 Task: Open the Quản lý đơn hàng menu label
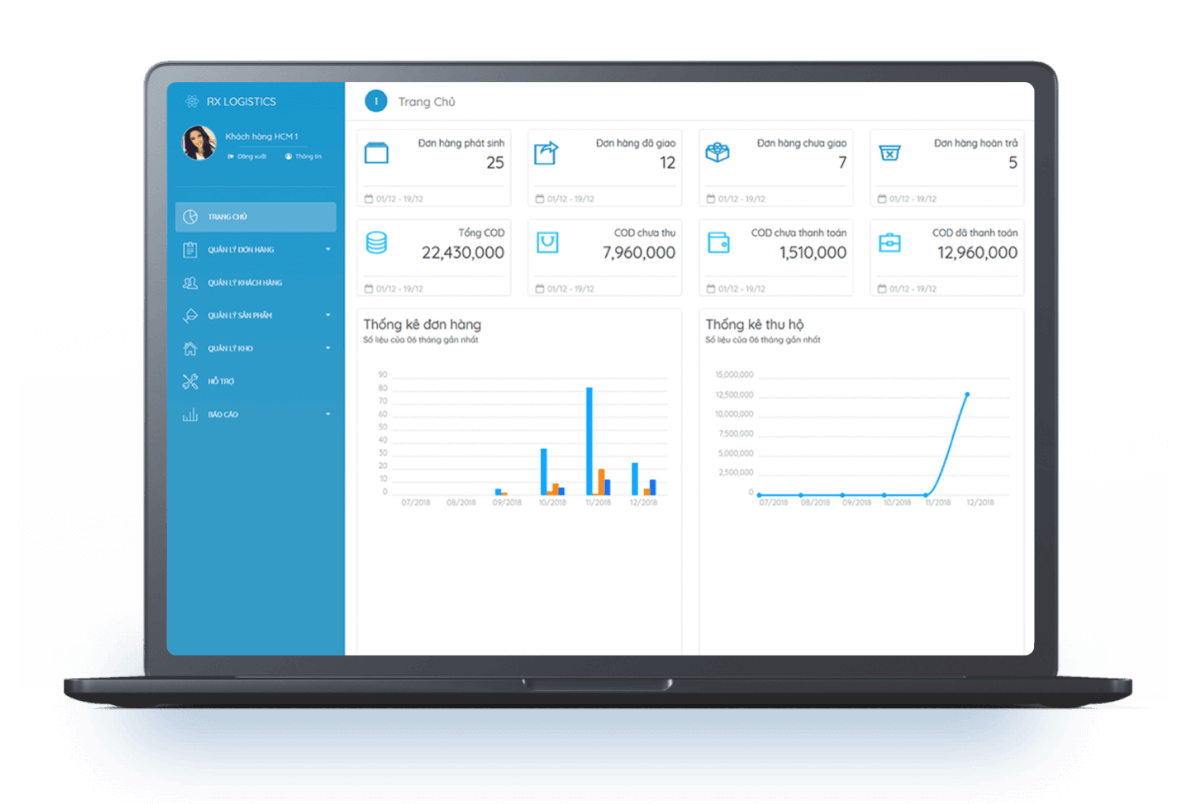tap(241, 250)
